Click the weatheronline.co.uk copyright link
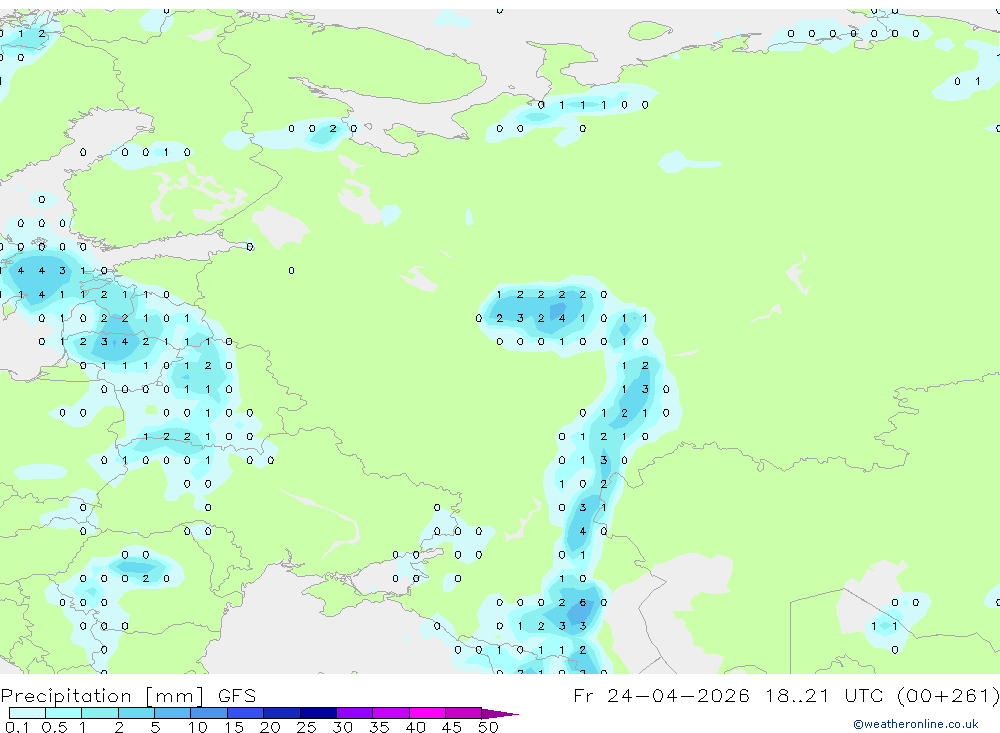Image resolution: width=1000 pixels, height=733 pixels. [916, 724]
